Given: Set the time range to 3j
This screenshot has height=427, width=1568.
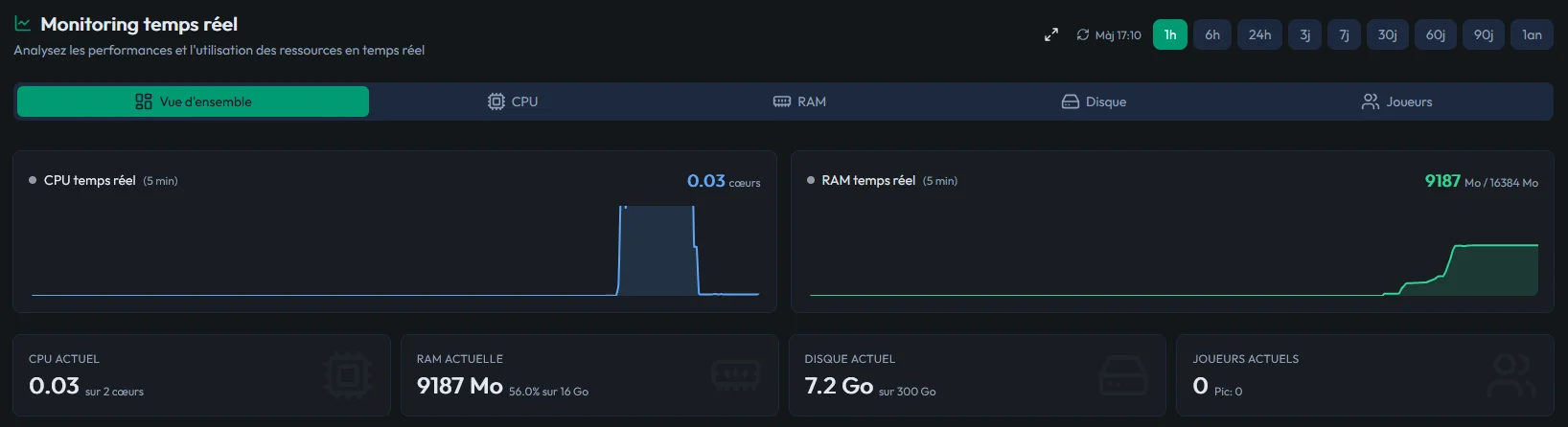Looking at the screenshot, I should coord(1305,34).
